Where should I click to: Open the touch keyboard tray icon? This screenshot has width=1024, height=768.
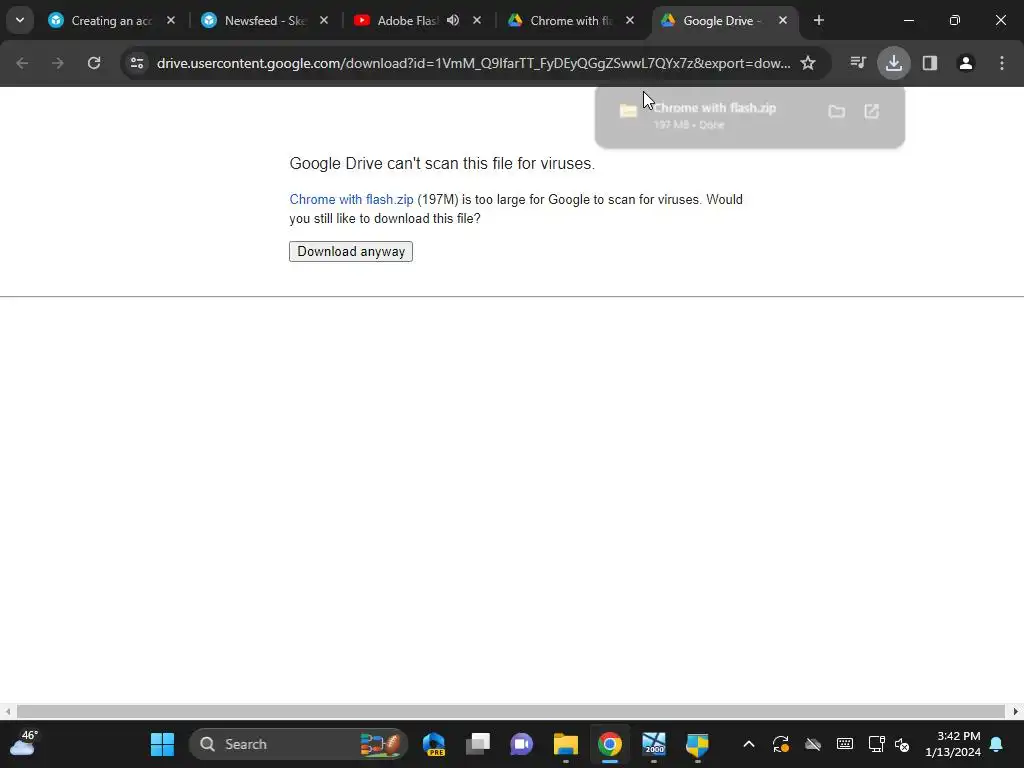click(844, 744)
